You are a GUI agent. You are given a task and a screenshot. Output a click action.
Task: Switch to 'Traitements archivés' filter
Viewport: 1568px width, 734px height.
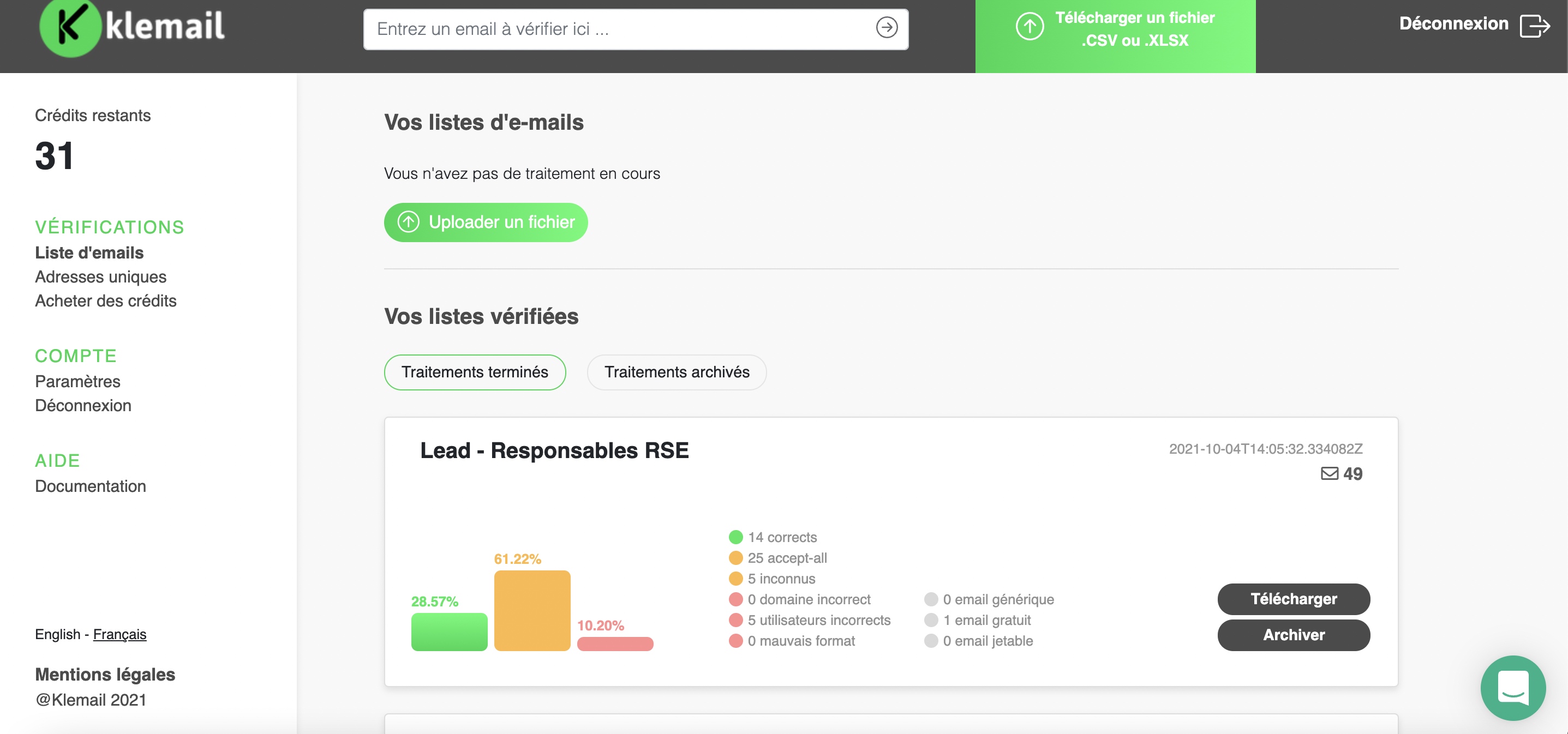(x=677, y=372)
